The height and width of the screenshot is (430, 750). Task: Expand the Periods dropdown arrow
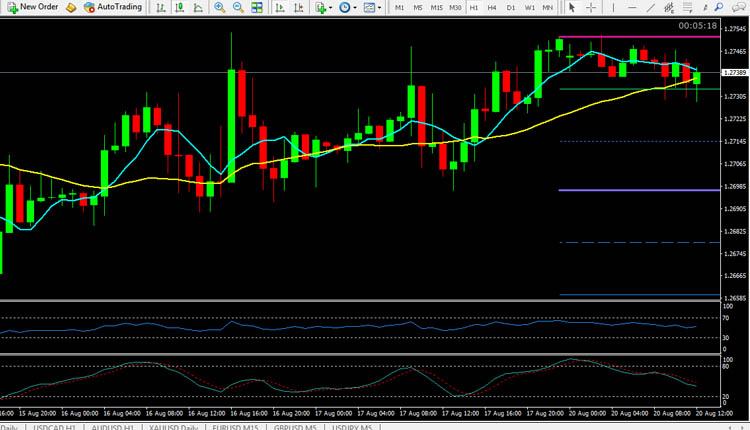355,8
